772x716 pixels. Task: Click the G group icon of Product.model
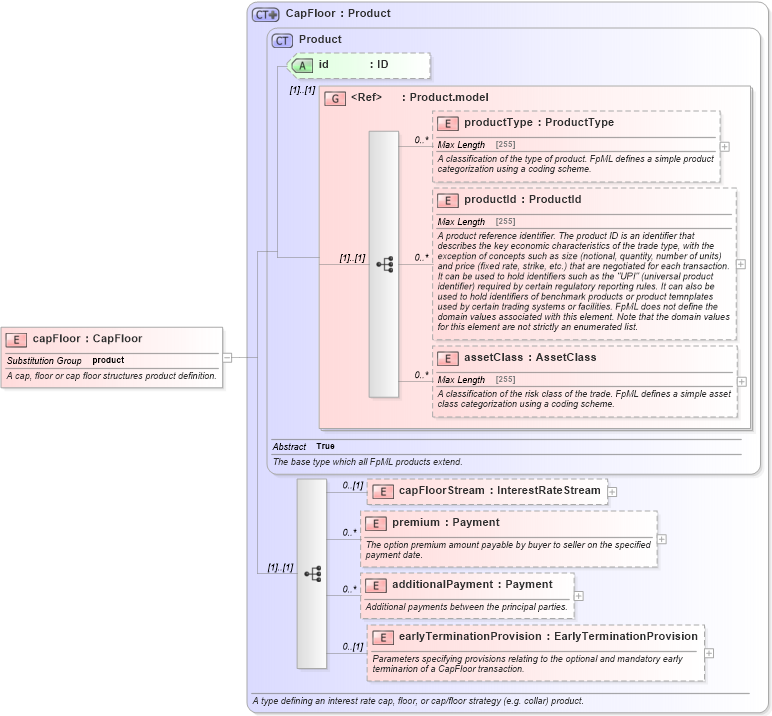pyautogui.click(x=335, y=98)
